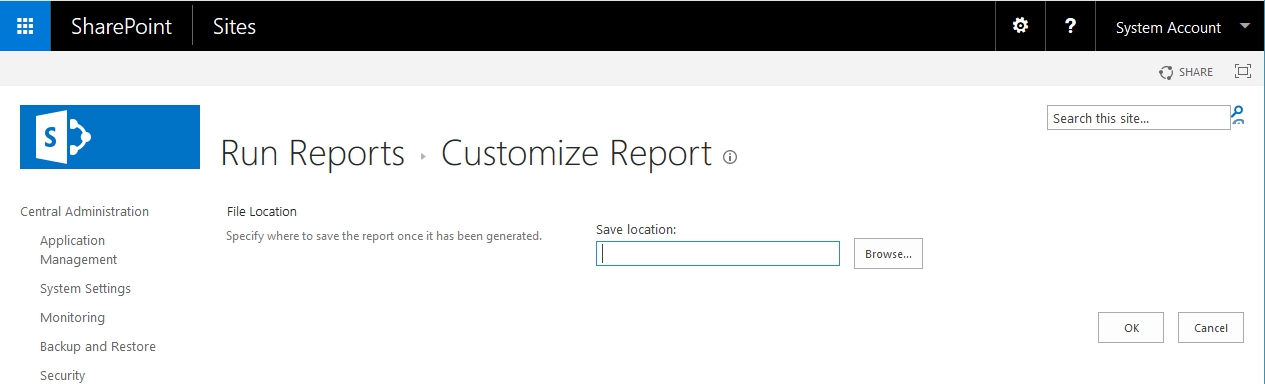Click the search magnifier icon

1238,117
